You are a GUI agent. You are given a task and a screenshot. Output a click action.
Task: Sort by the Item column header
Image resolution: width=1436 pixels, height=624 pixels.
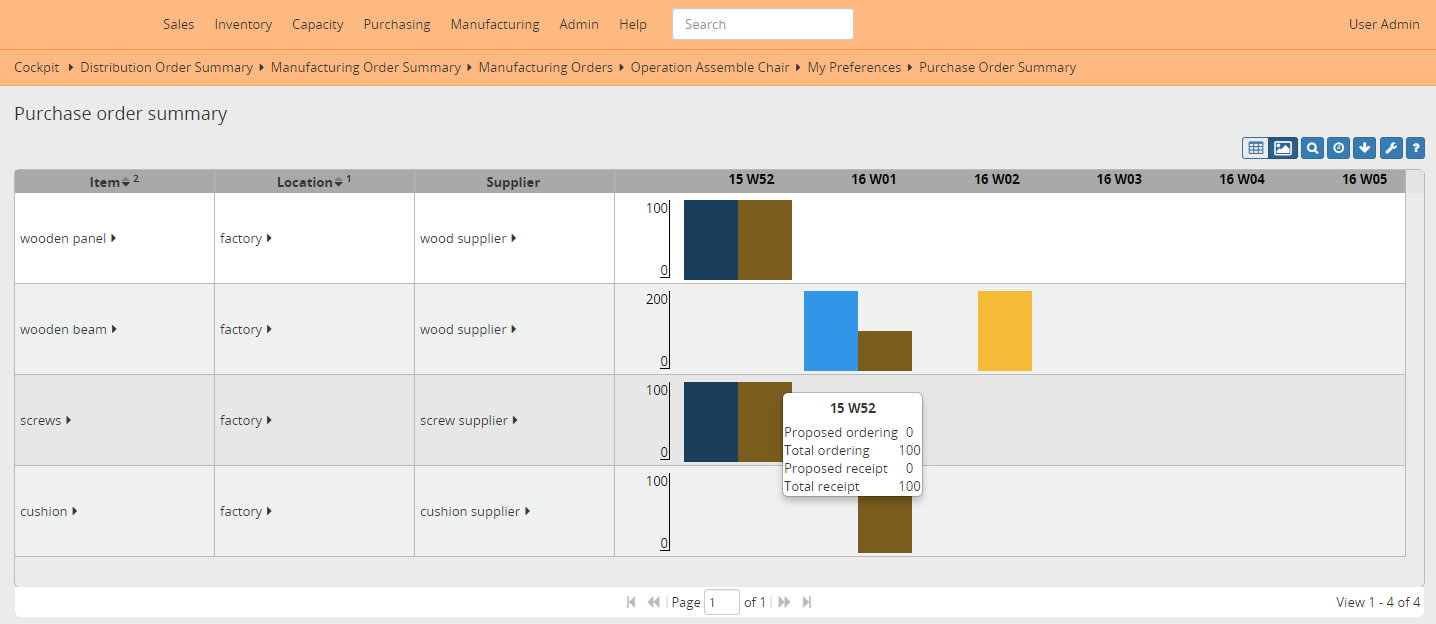[104, 182]
